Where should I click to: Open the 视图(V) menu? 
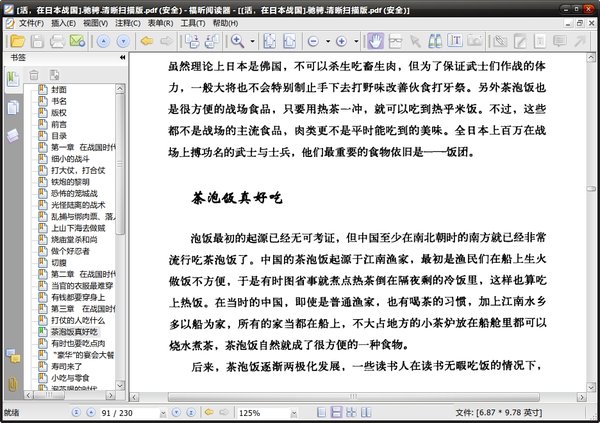point(96,21)
